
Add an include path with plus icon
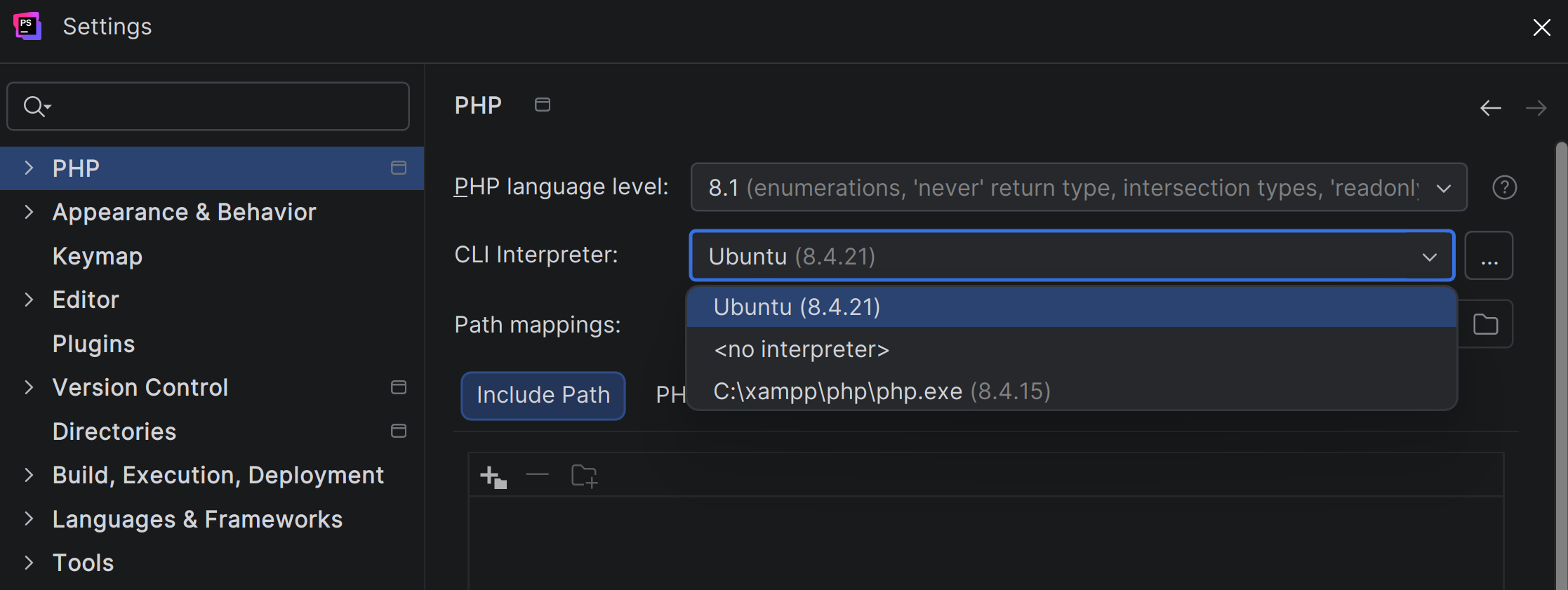[x=493, y=477]
